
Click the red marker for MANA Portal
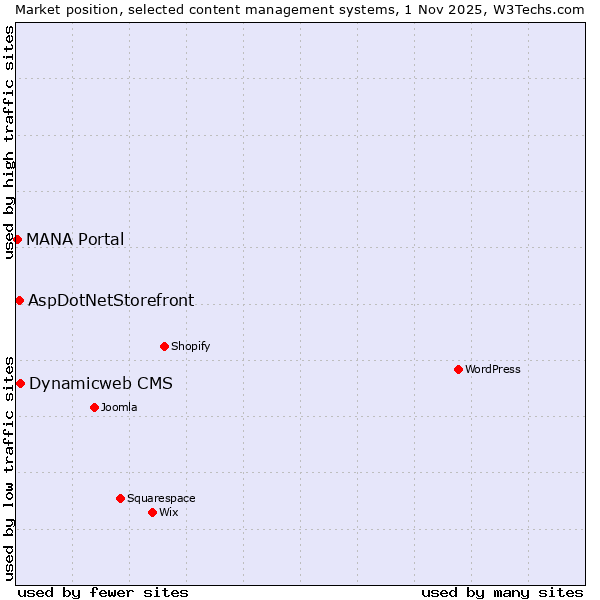17,239
